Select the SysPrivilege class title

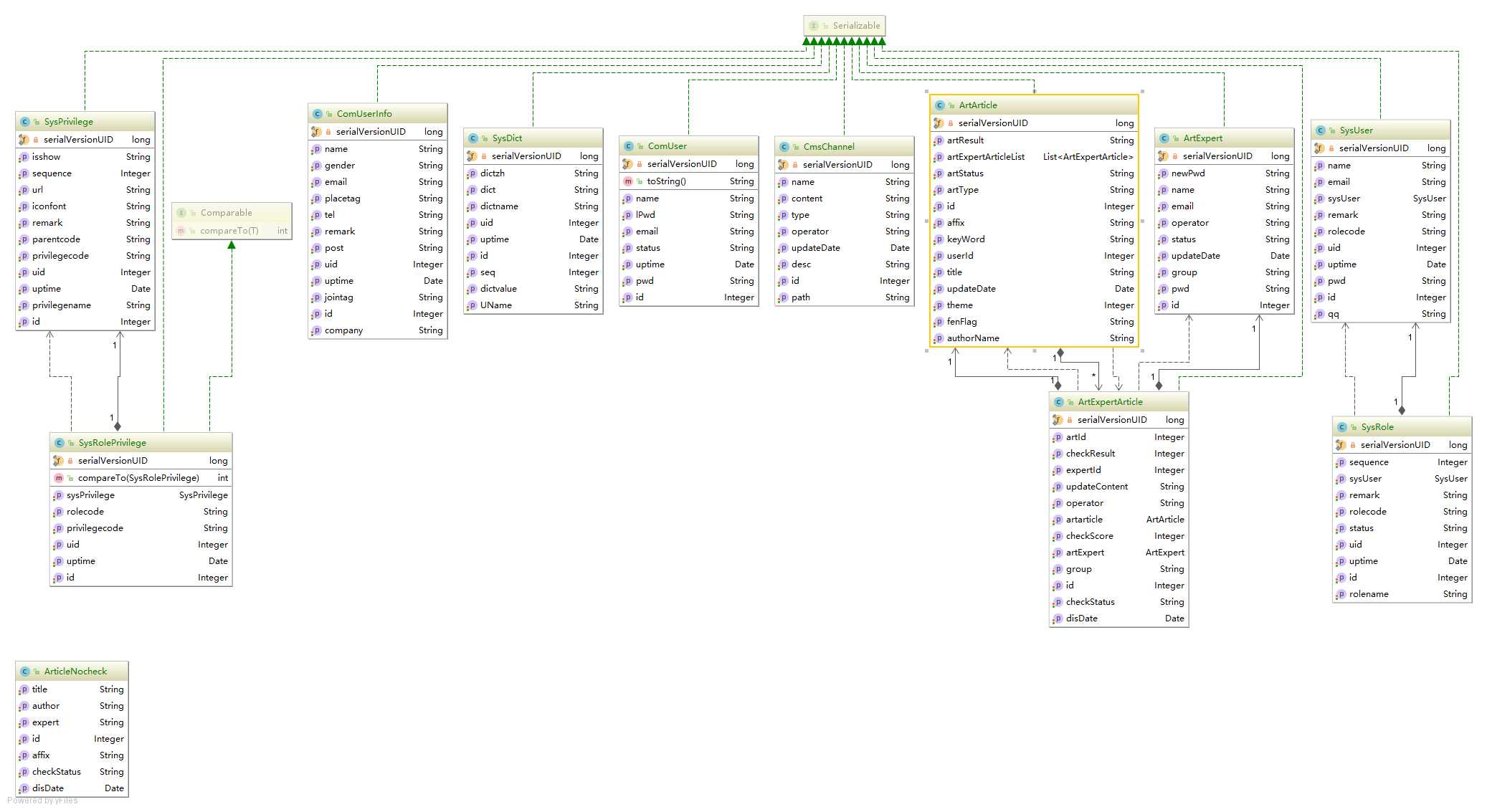pos(69,122)
